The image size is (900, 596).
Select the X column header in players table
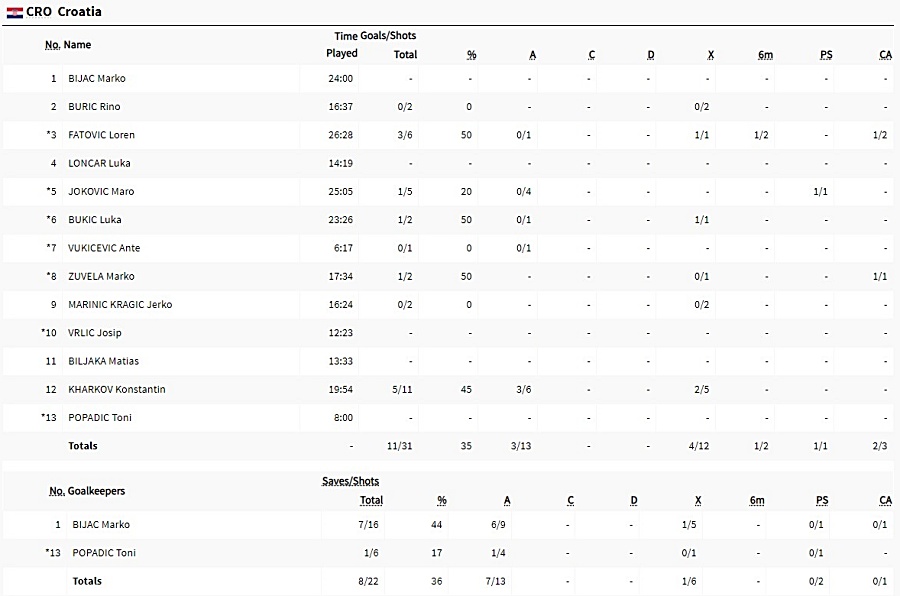click(711, 55)
